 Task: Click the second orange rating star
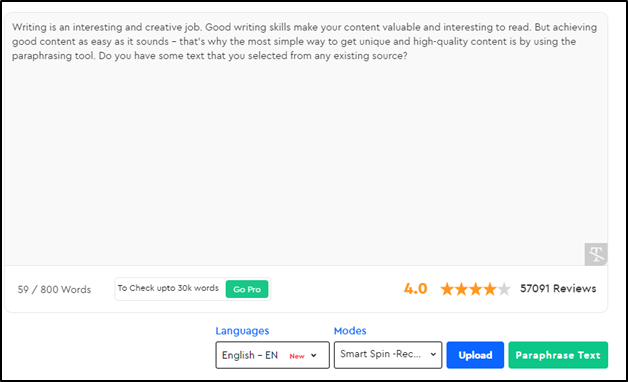(x=461, y=289)
